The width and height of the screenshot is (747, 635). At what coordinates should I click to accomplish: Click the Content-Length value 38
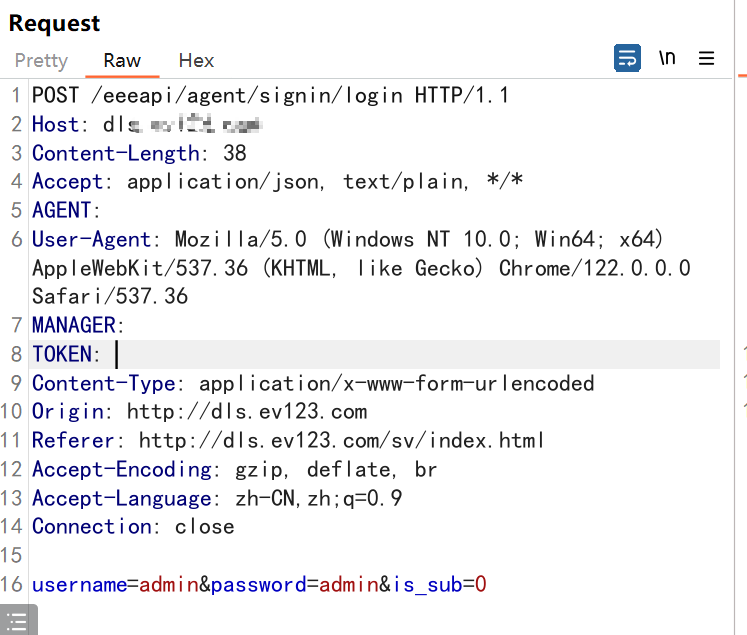(x=234, y=153)
